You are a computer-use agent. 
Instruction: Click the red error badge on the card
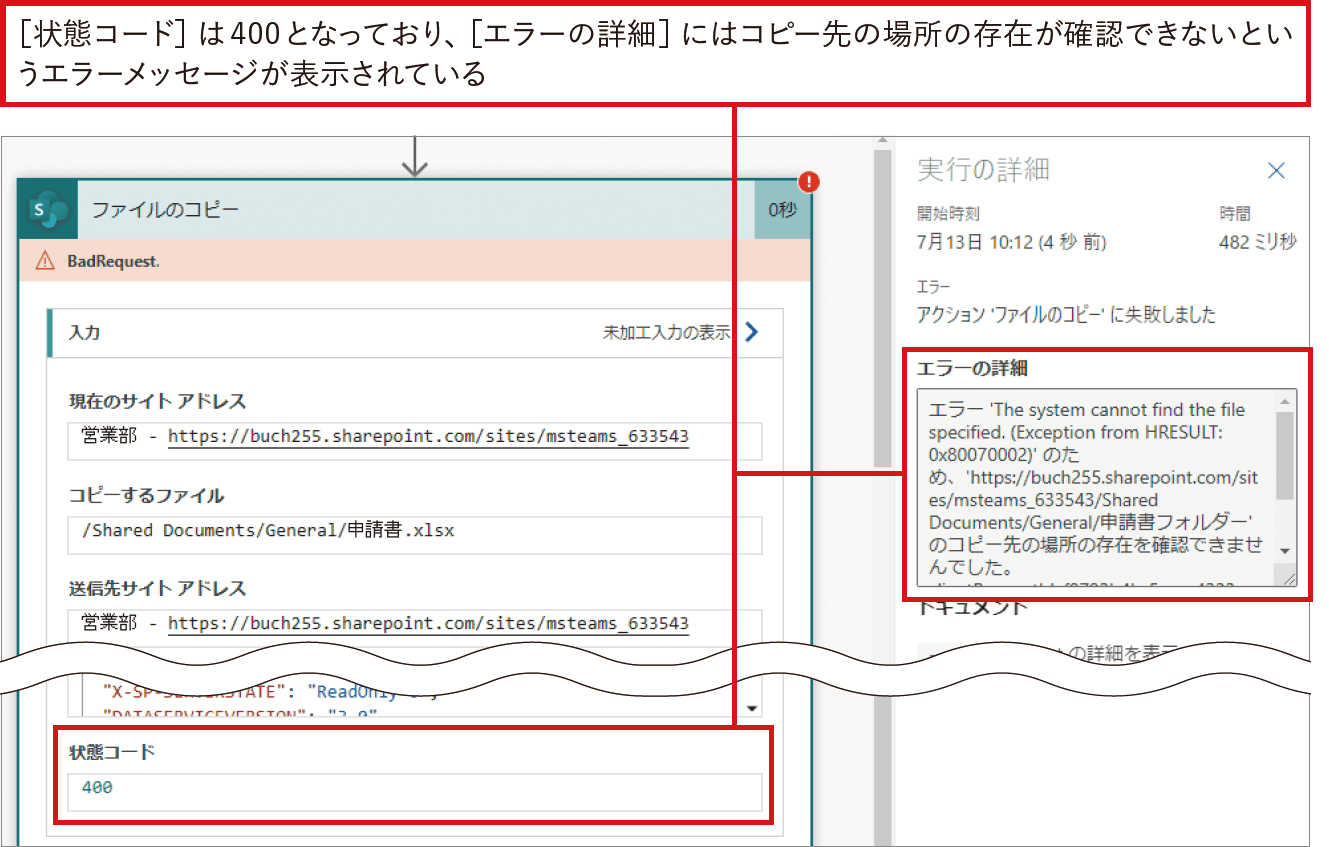[x=808, y=182]
